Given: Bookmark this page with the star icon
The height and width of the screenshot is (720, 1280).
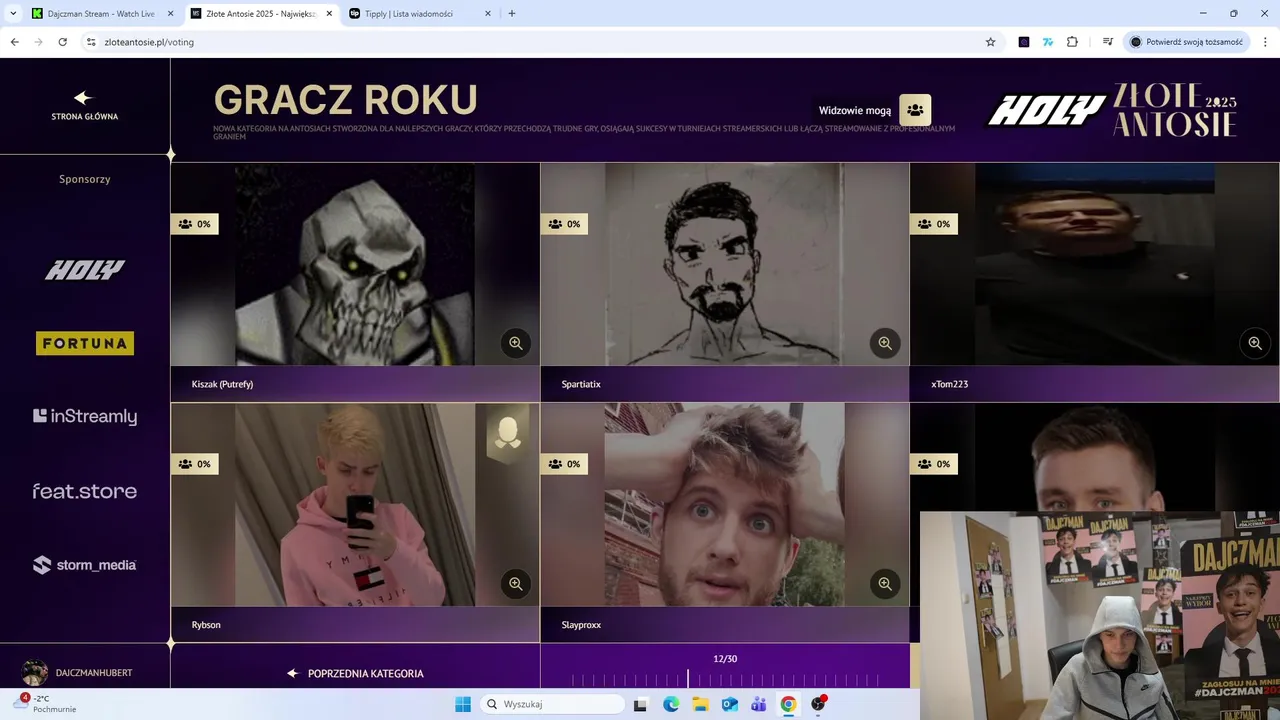Looking at the screenshot, I should (990, 42).
